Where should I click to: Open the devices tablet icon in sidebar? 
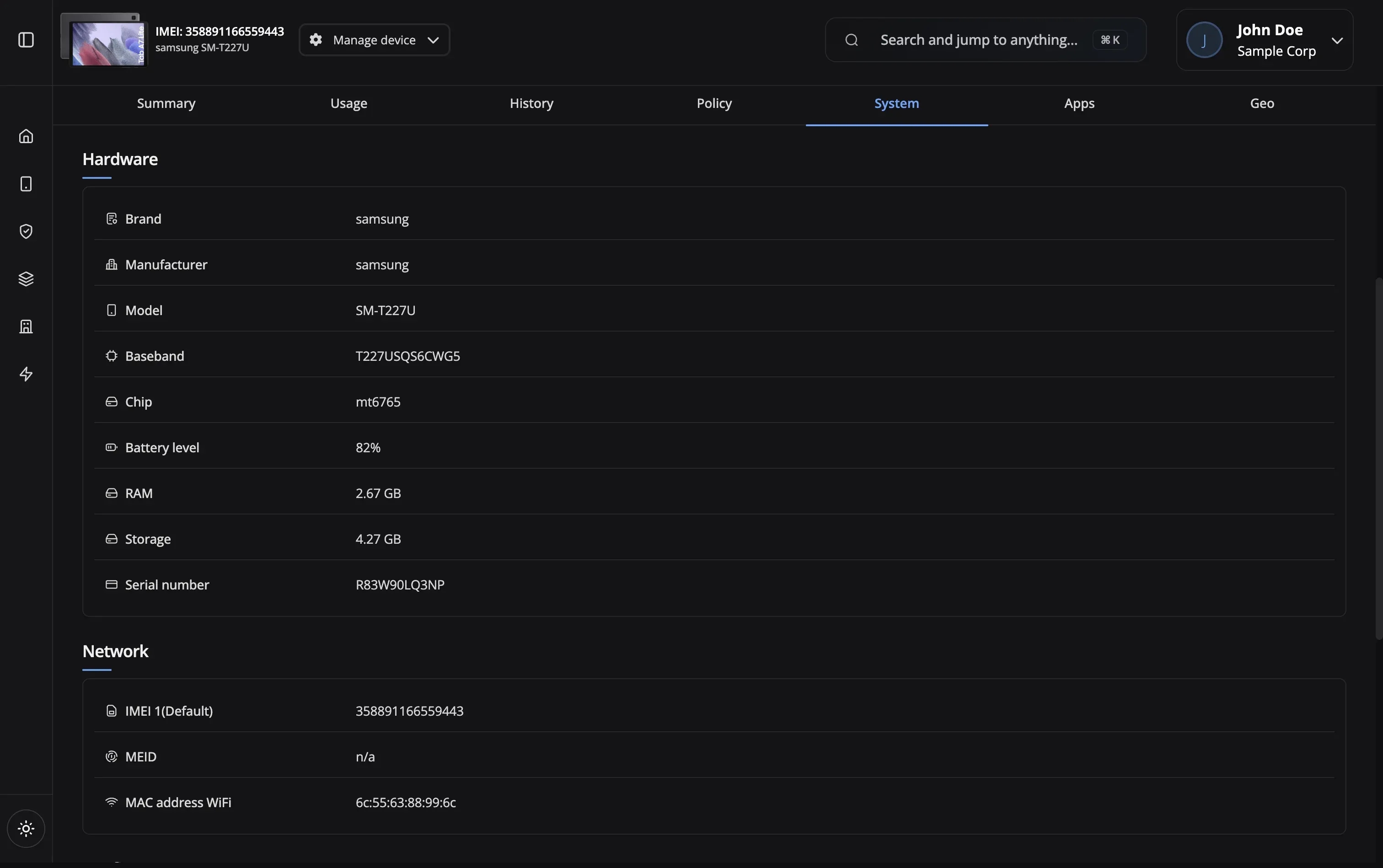(x=26, y=184)
